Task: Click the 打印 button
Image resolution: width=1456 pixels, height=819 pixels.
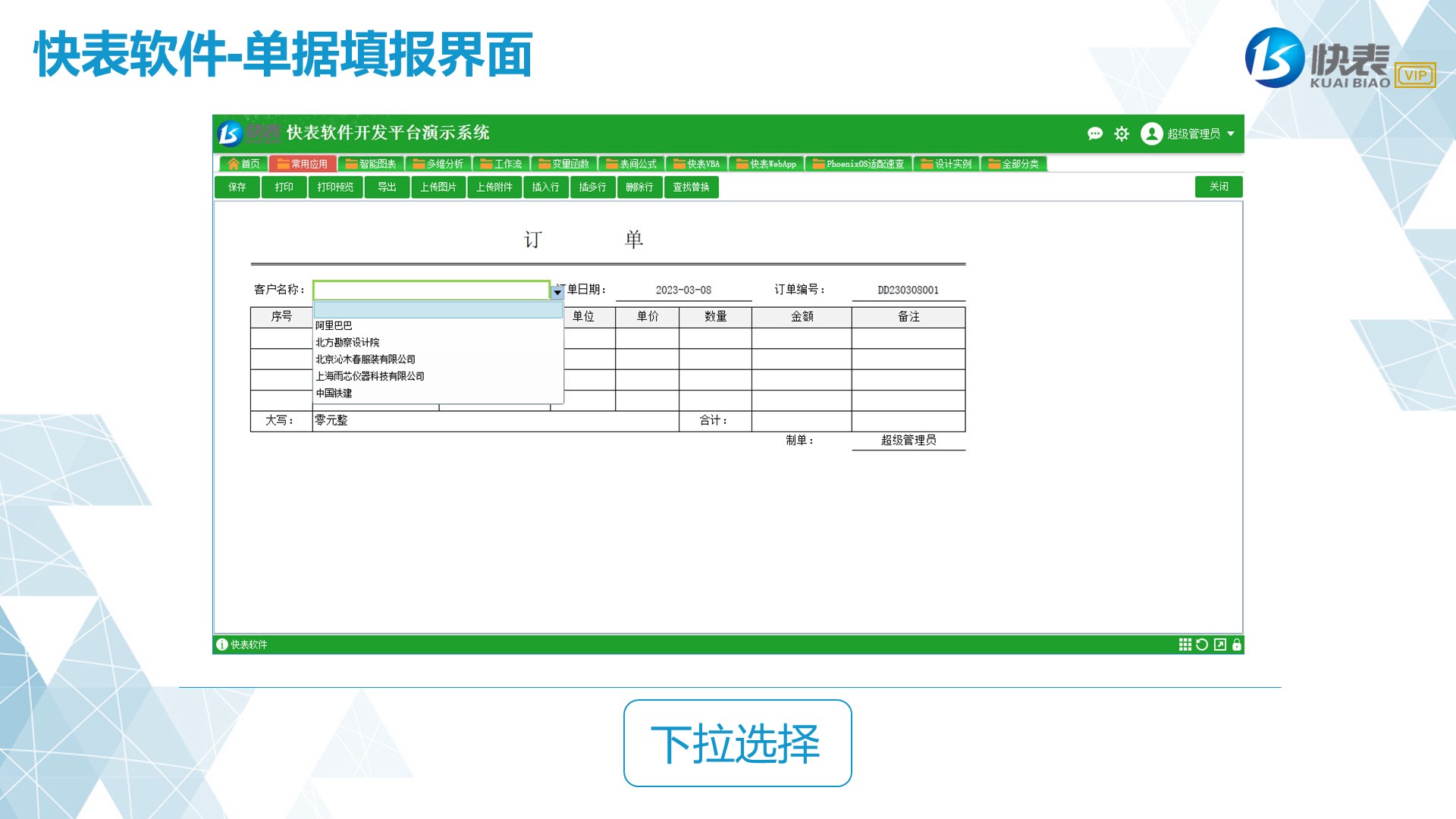Action: 284,187
